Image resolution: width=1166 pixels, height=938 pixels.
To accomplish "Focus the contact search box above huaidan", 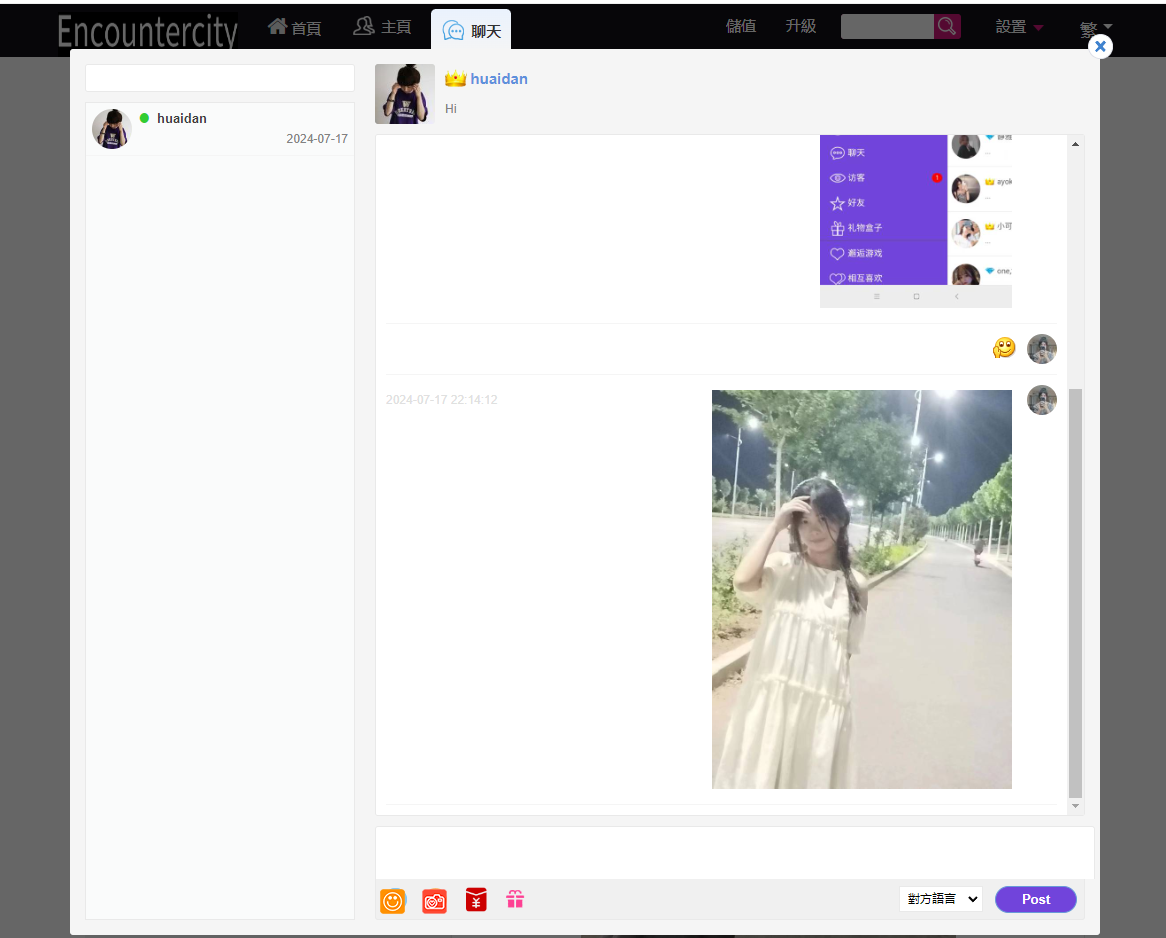I will [220, 78].
